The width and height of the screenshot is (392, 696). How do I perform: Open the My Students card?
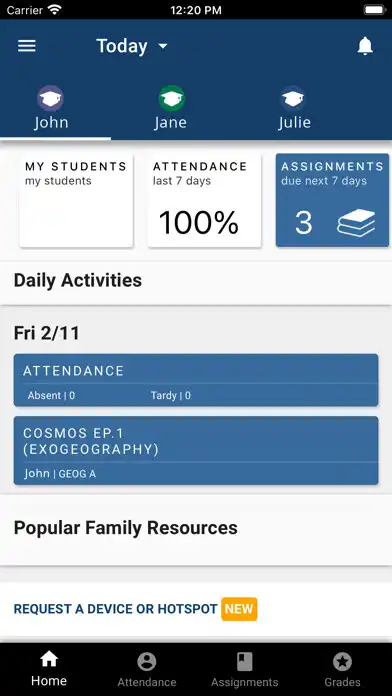pyautogui.click(x=76, y=200)
